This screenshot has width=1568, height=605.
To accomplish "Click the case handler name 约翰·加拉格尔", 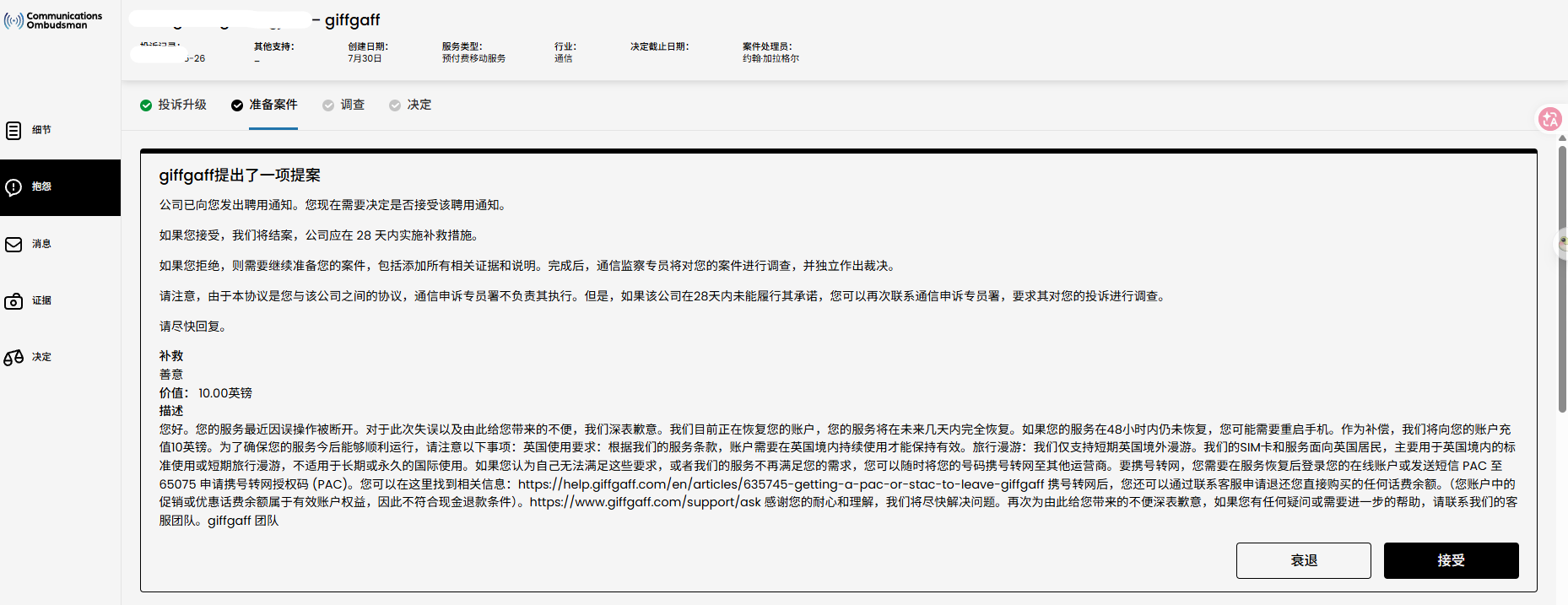I will 770,58.
